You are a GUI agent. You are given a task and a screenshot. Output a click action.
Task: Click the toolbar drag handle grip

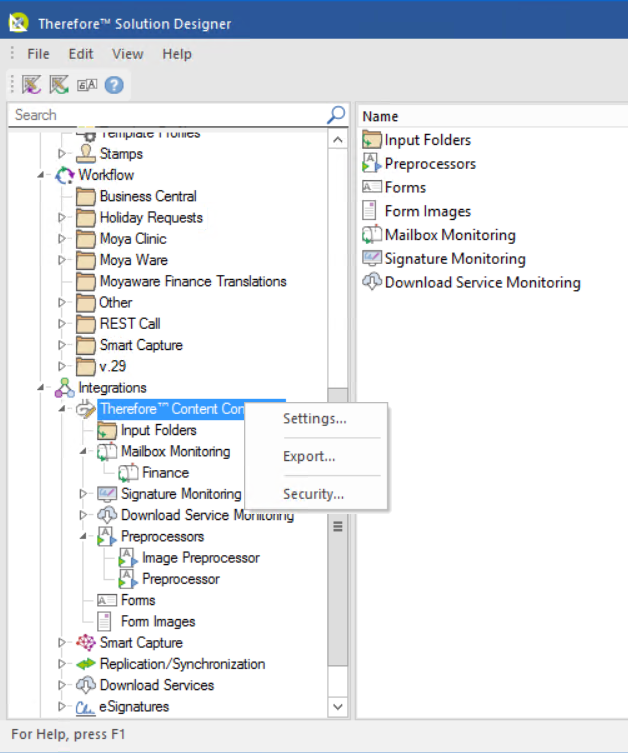13,85
